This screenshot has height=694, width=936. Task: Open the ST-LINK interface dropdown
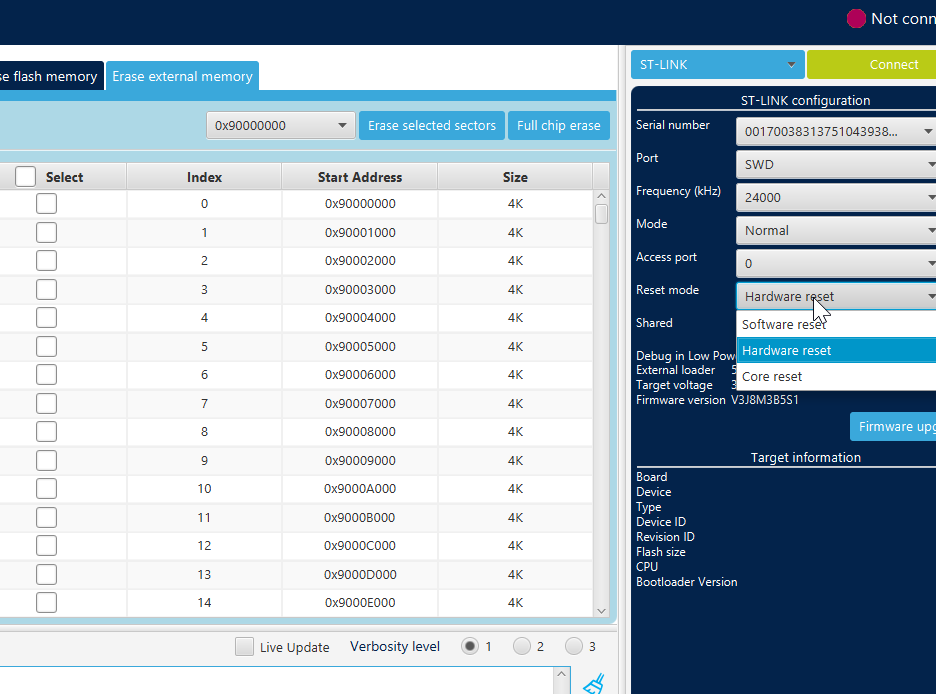(x=718, y=64)
